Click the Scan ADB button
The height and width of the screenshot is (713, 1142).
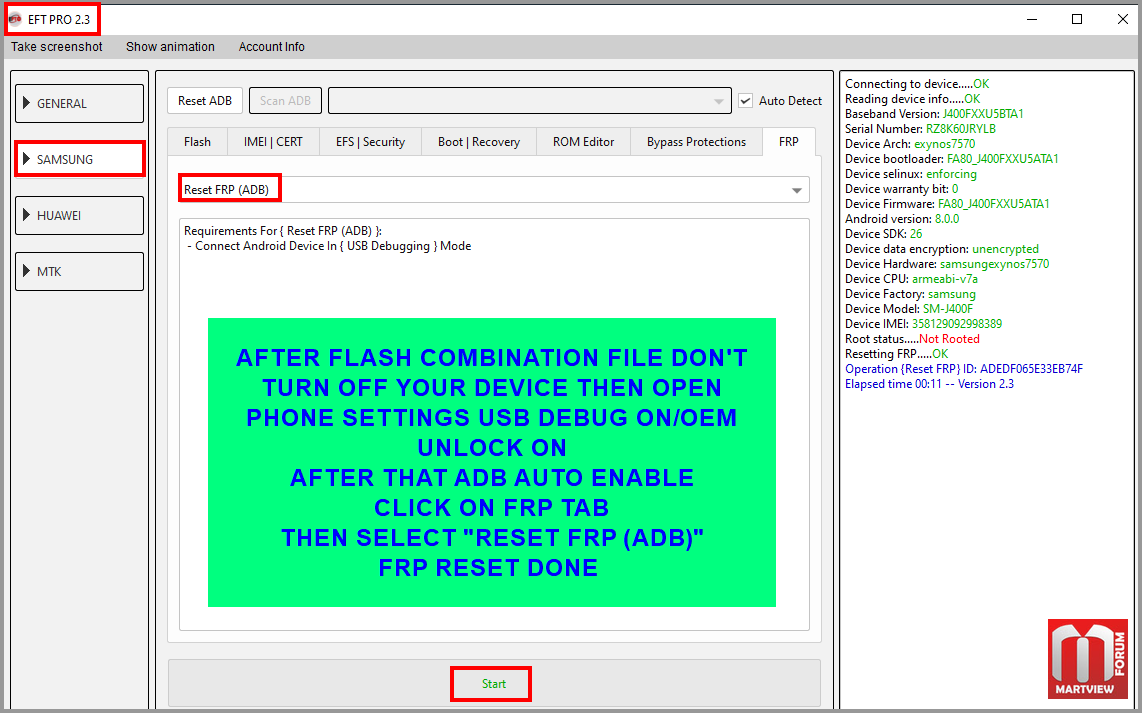click(285, 101)
